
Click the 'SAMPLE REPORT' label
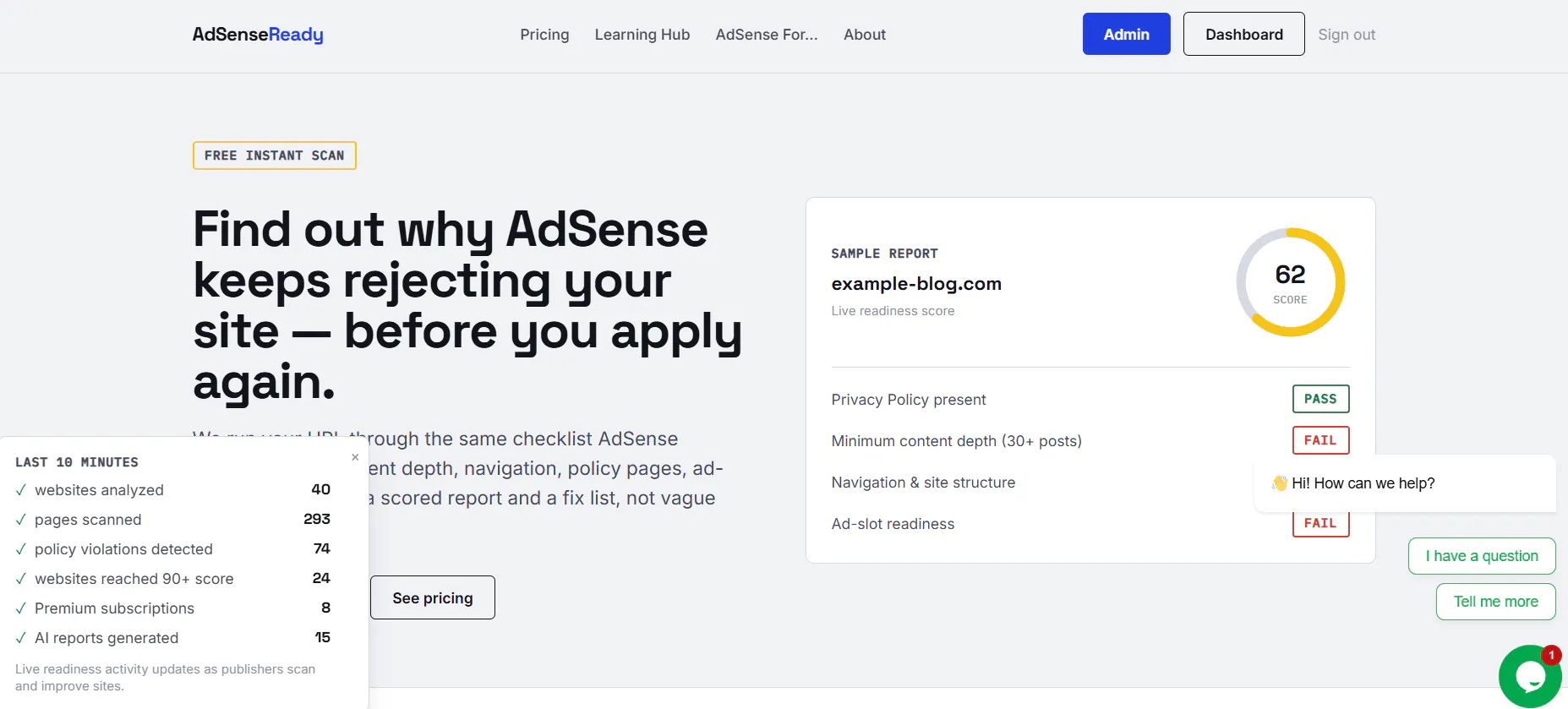point(884,254)
